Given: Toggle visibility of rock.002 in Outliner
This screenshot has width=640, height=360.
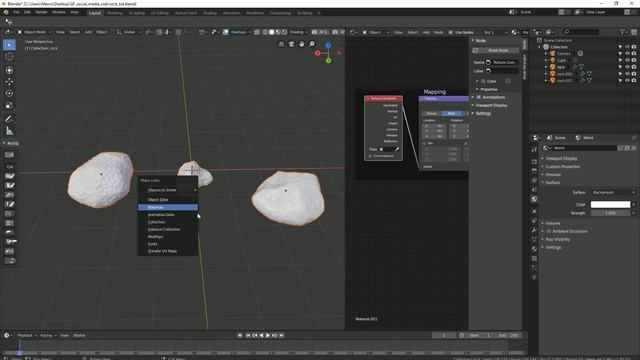Looking at the screenshot, I should (627, 81).
